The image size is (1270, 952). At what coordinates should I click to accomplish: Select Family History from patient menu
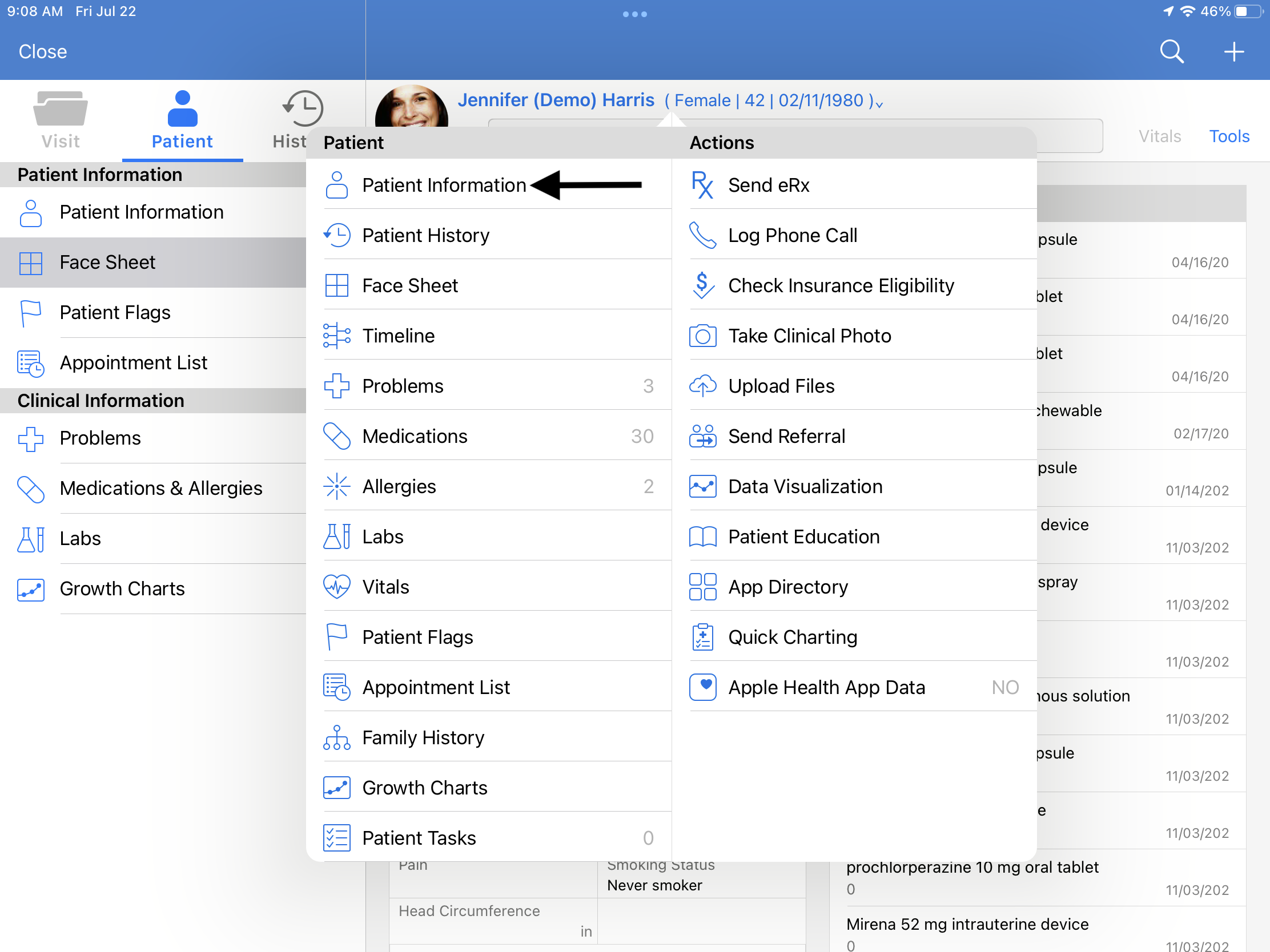[x=423, y=737]
